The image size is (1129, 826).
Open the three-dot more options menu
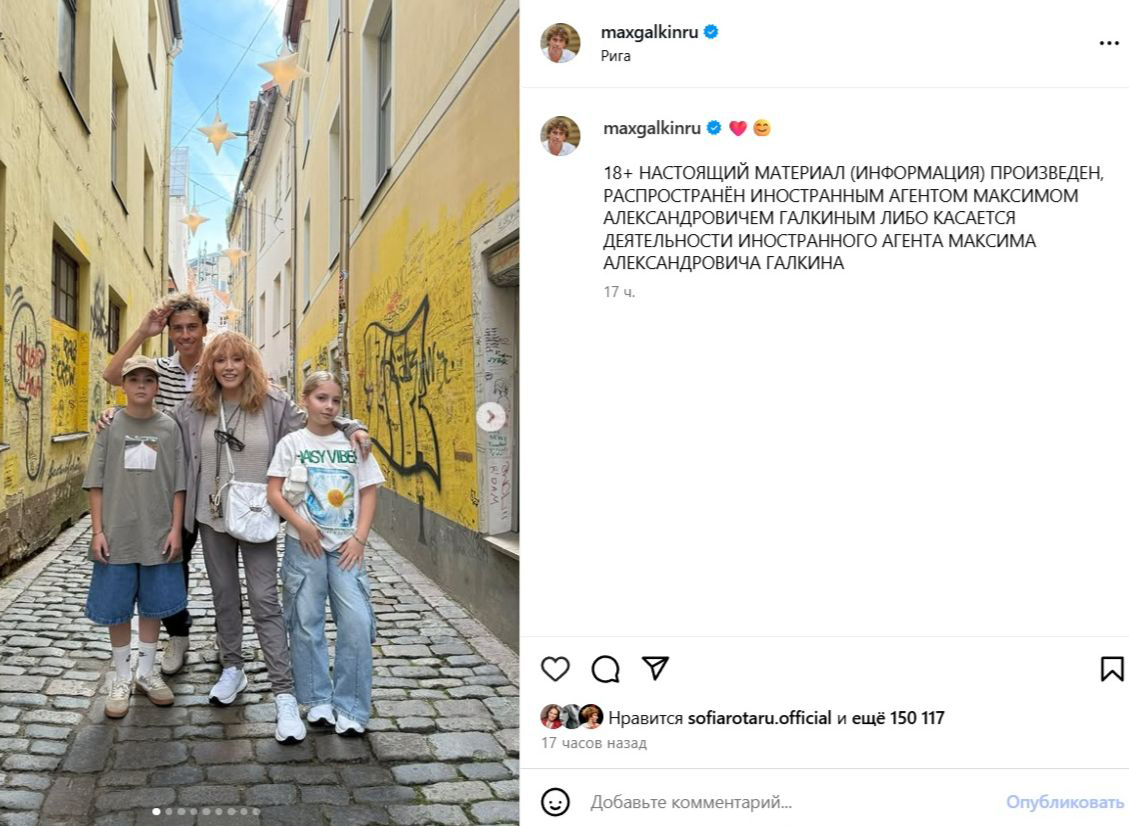point(1109,43)
